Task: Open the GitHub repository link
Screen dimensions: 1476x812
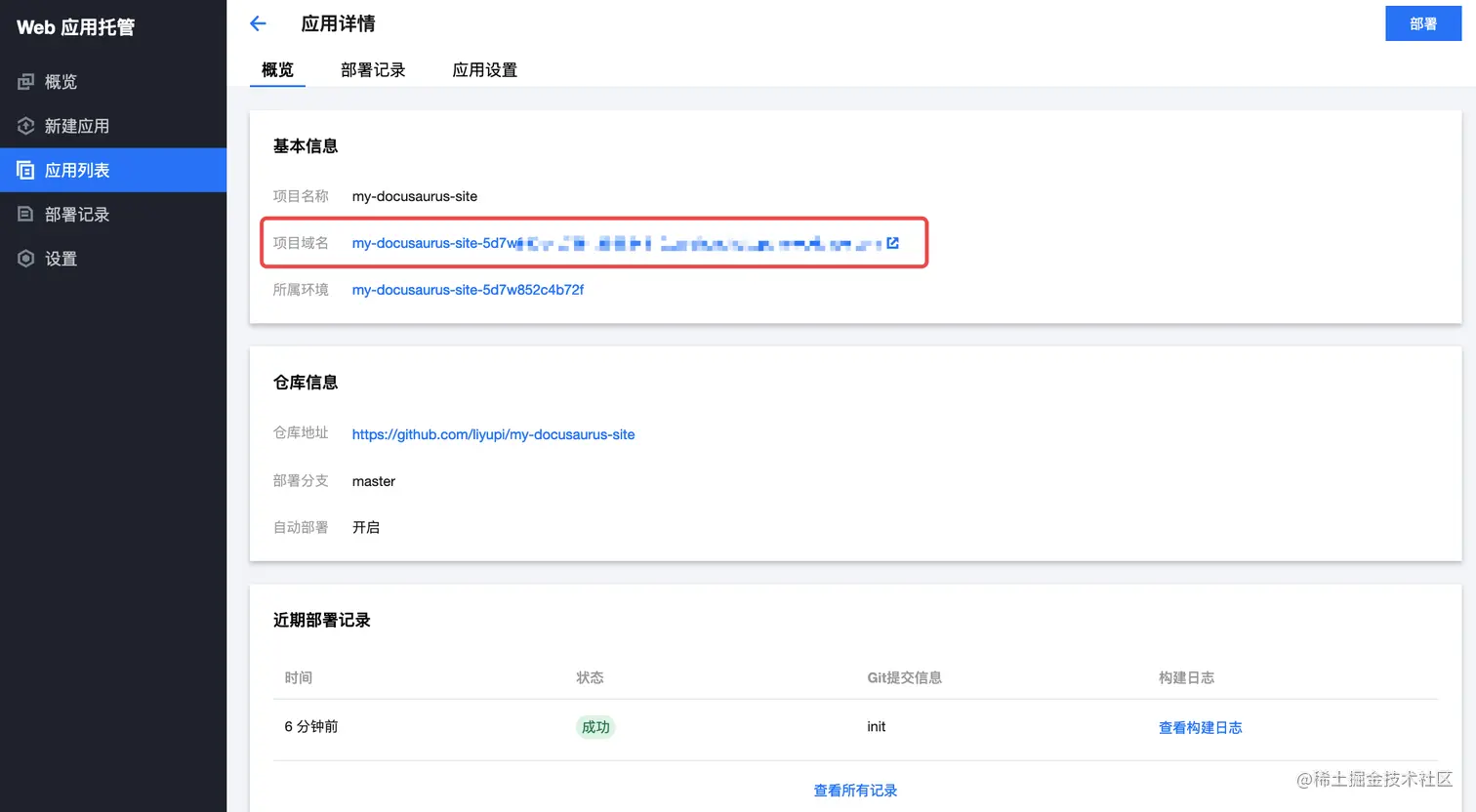Action: [493, 433]
